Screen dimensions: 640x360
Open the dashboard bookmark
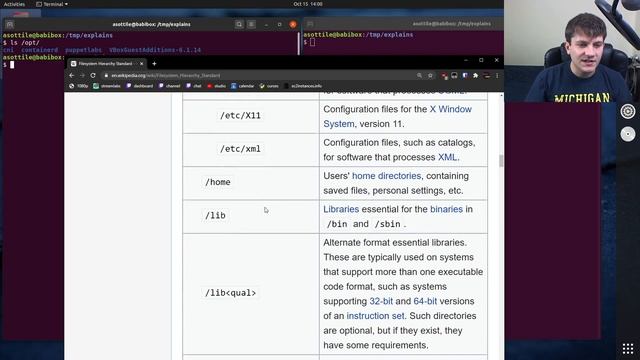coord(139,86)
